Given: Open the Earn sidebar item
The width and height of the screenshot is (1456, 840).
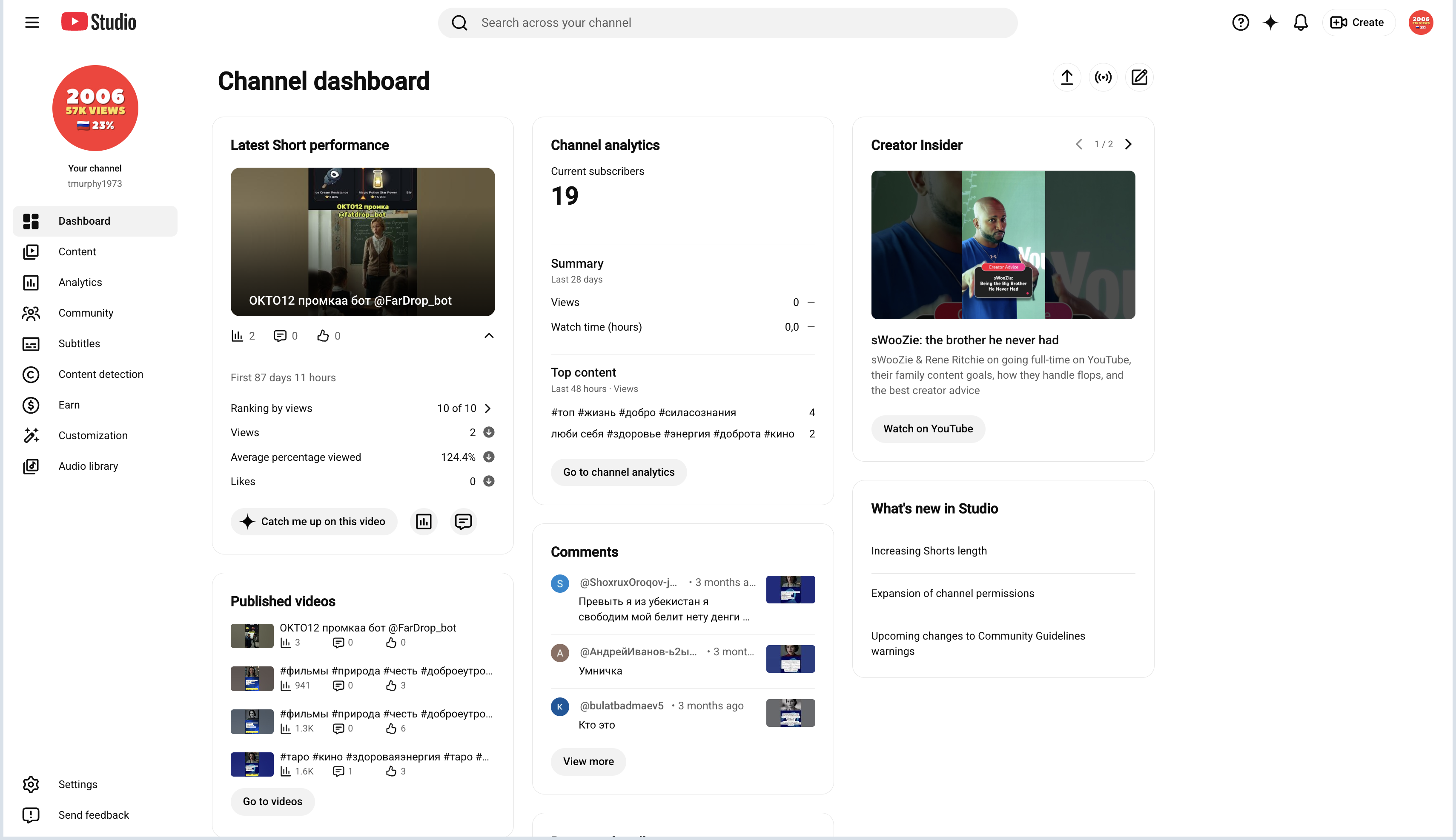Looking at the screenshot, I should 95,404.
